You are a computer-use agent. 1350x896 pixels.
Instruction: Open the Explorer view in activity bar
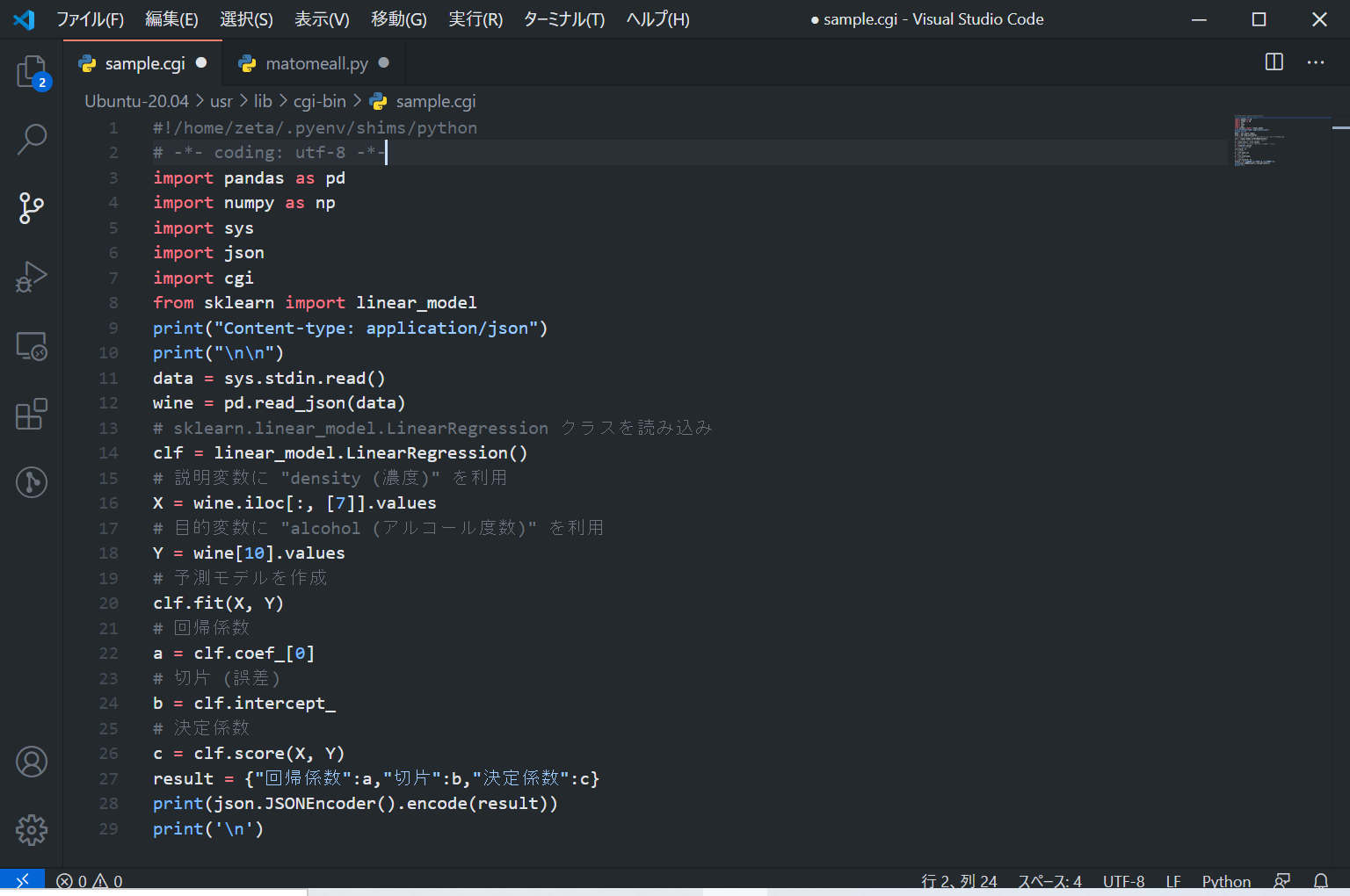coord(32,71)
